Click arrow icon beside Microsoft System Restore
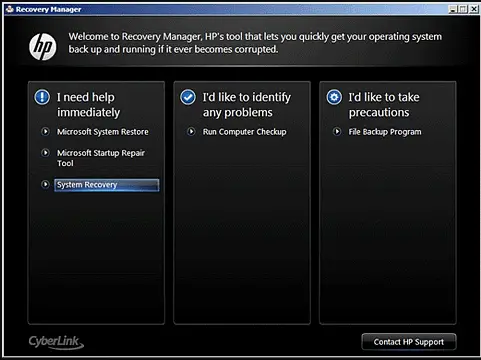Viewport: 481px width, 360px height. (x=45, y=132)
